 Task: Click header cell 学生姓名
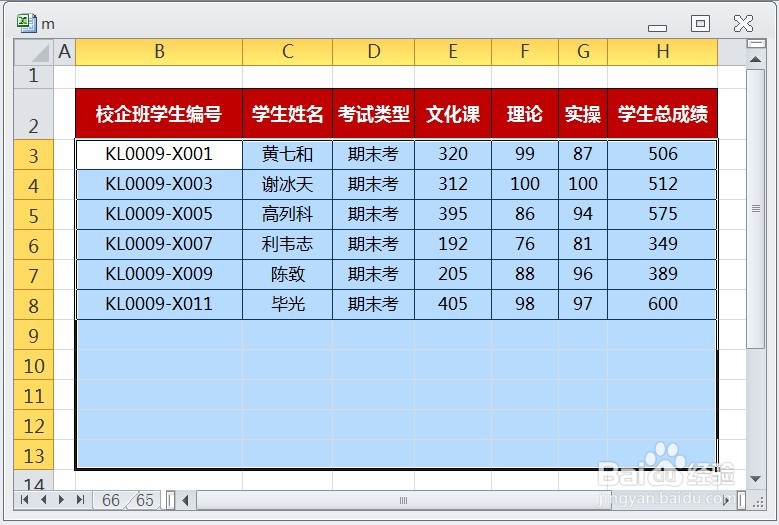(x=288, y=114)
